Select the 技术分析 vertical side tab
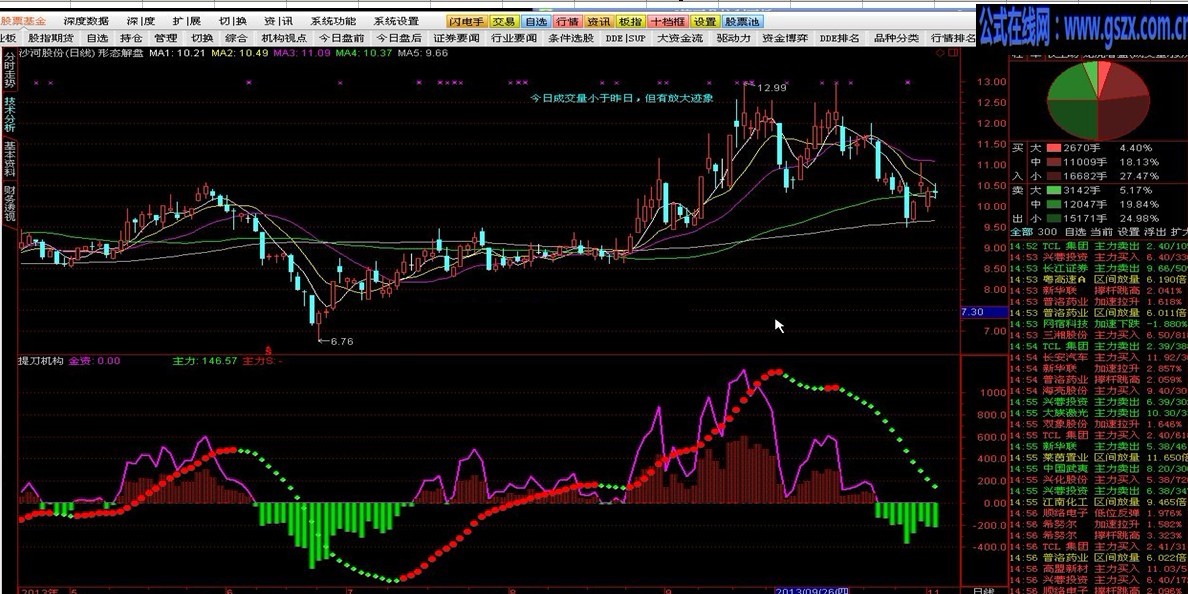Image resolution: width=1188 pixels, height=594 pixels. (9, 114)
